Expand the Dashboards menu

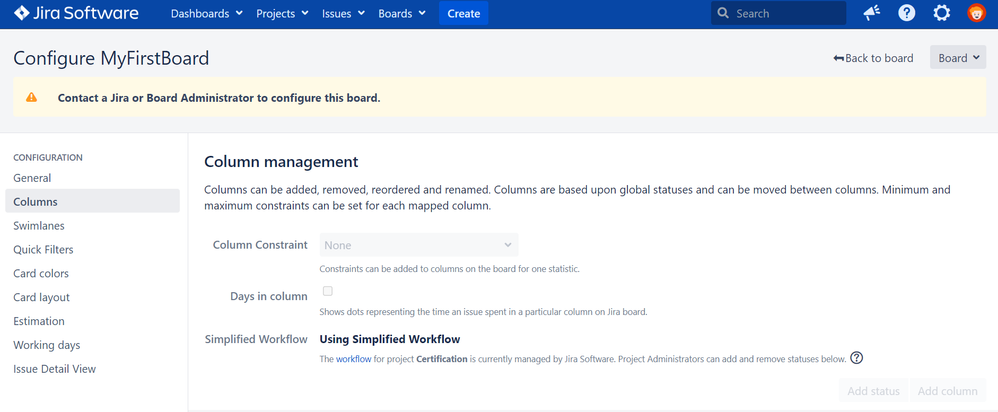click(207, 13)
